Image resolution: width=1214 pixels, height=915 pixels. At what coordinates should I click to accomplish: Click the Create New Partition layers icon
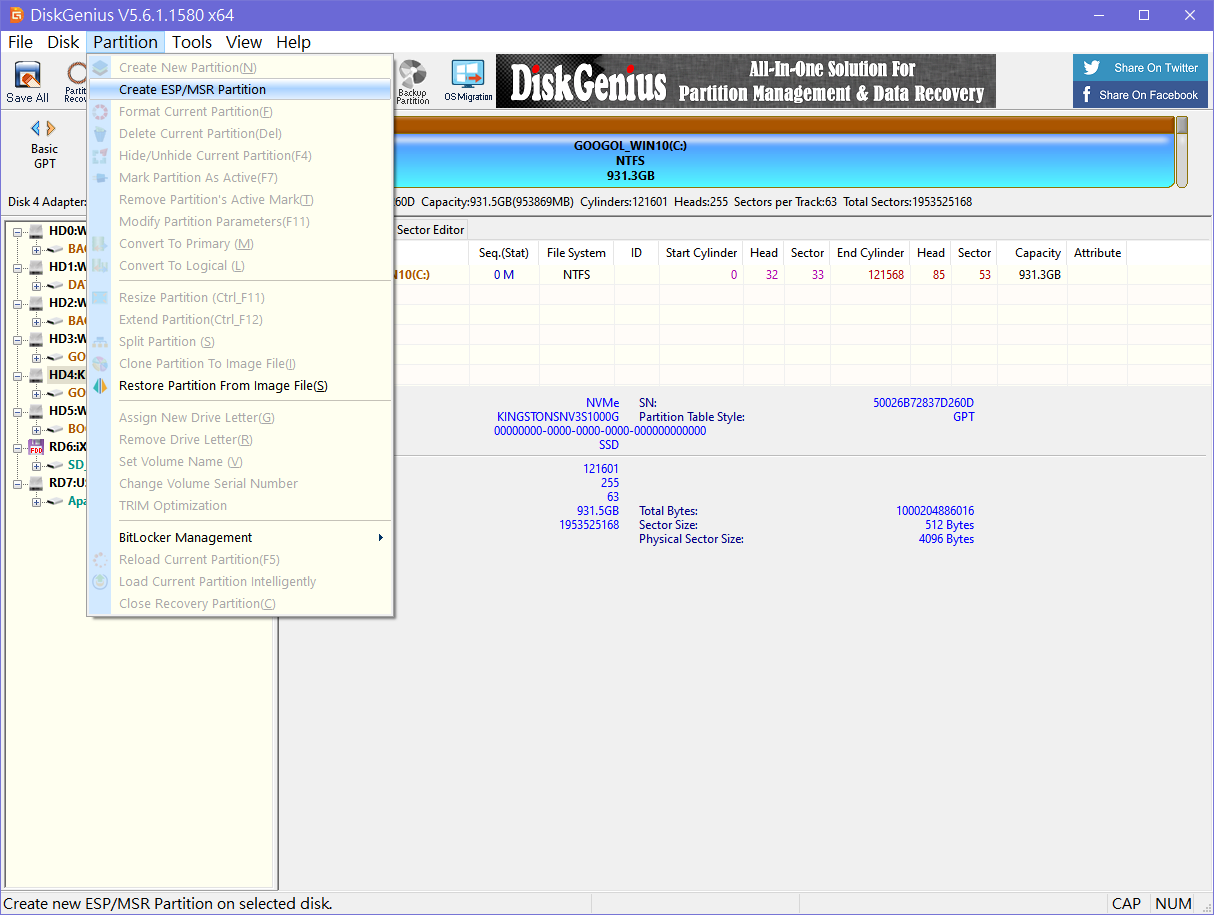[x=100, y=68]
